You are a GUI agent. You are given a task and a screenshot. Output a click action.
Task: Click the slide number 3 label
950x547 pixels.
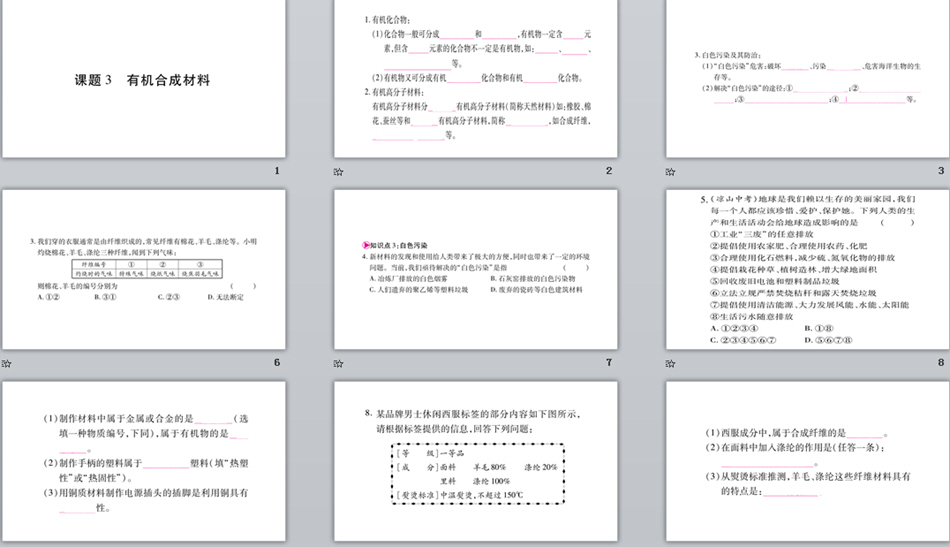[x=940, y=171]
